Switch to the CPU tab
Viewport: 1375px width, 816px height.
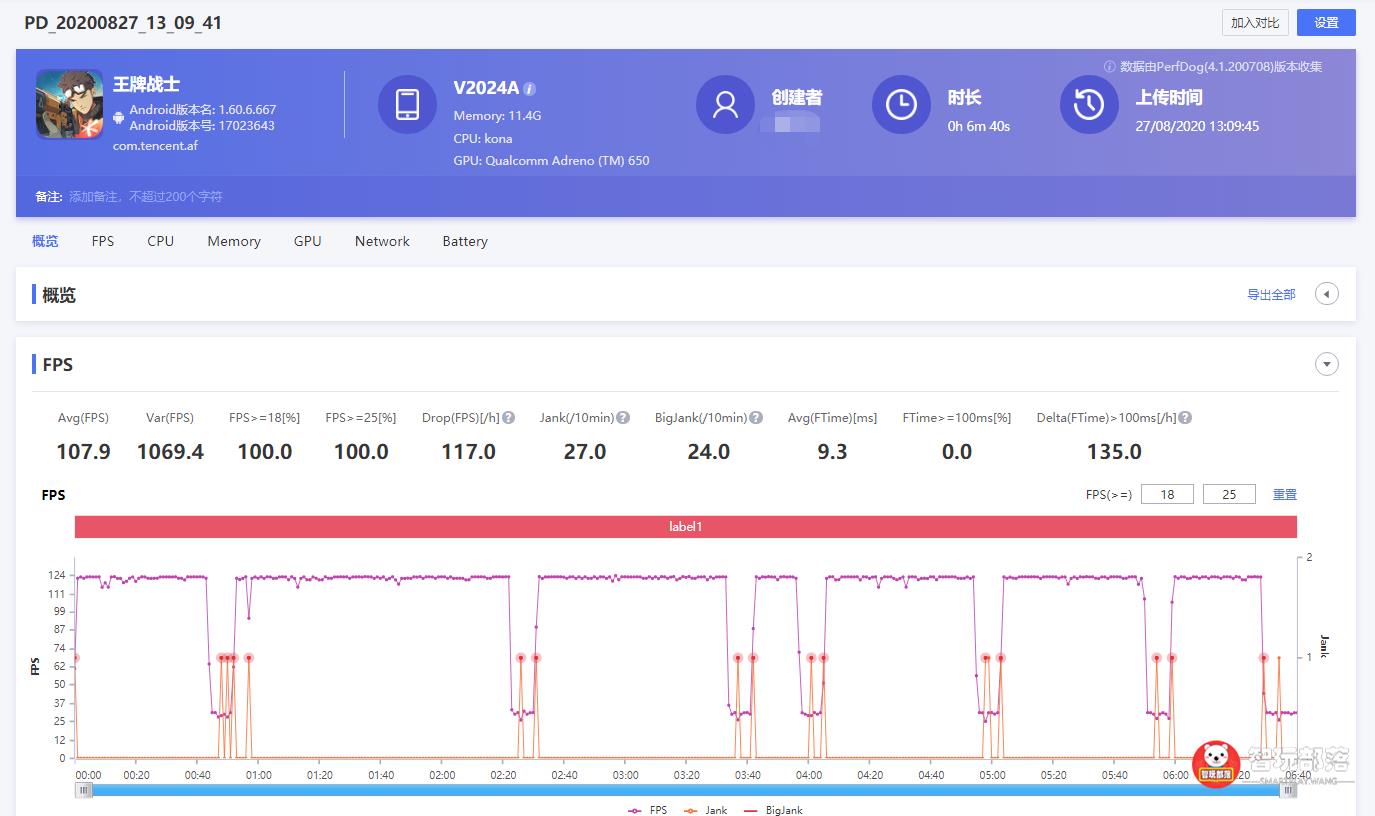(160, 241)
